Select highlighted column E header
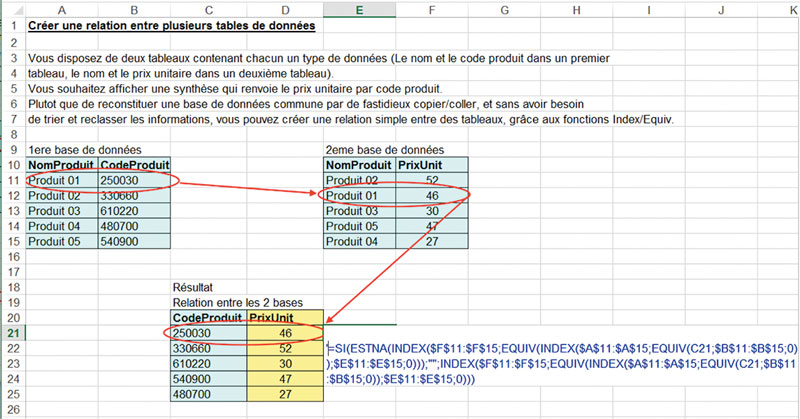800x419 pixels. click(359, 10)
